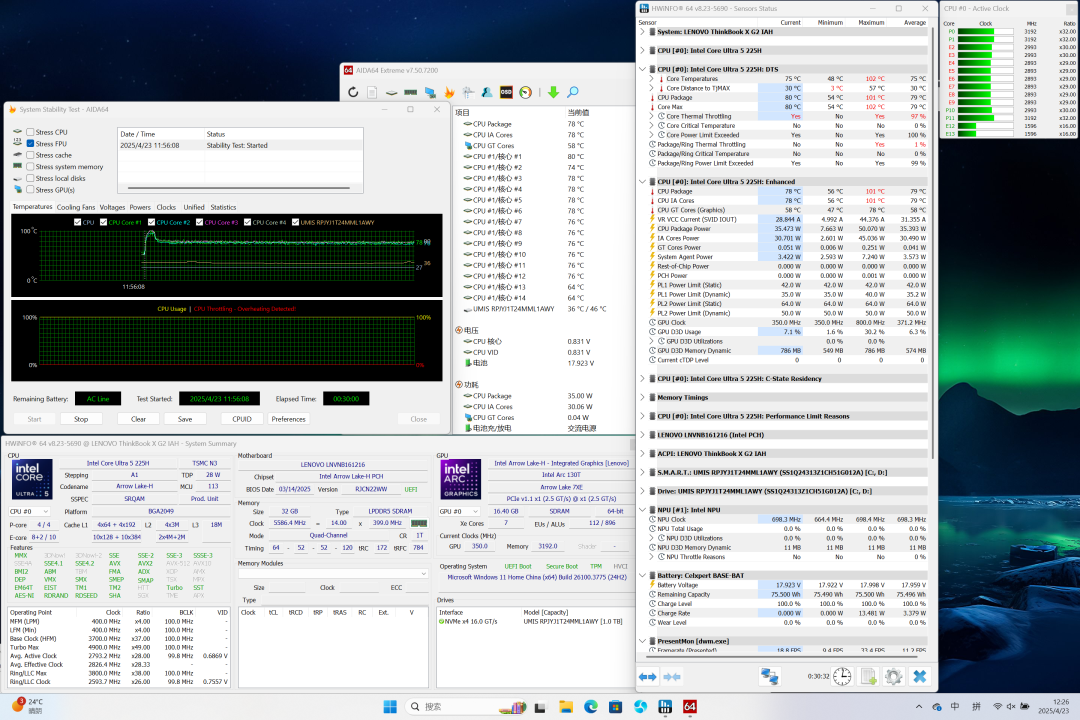Uncheck the Stress FPU checkbox
Image resolution: width=1080 pixels, height=720 pixels.
(x=30, y=144)
